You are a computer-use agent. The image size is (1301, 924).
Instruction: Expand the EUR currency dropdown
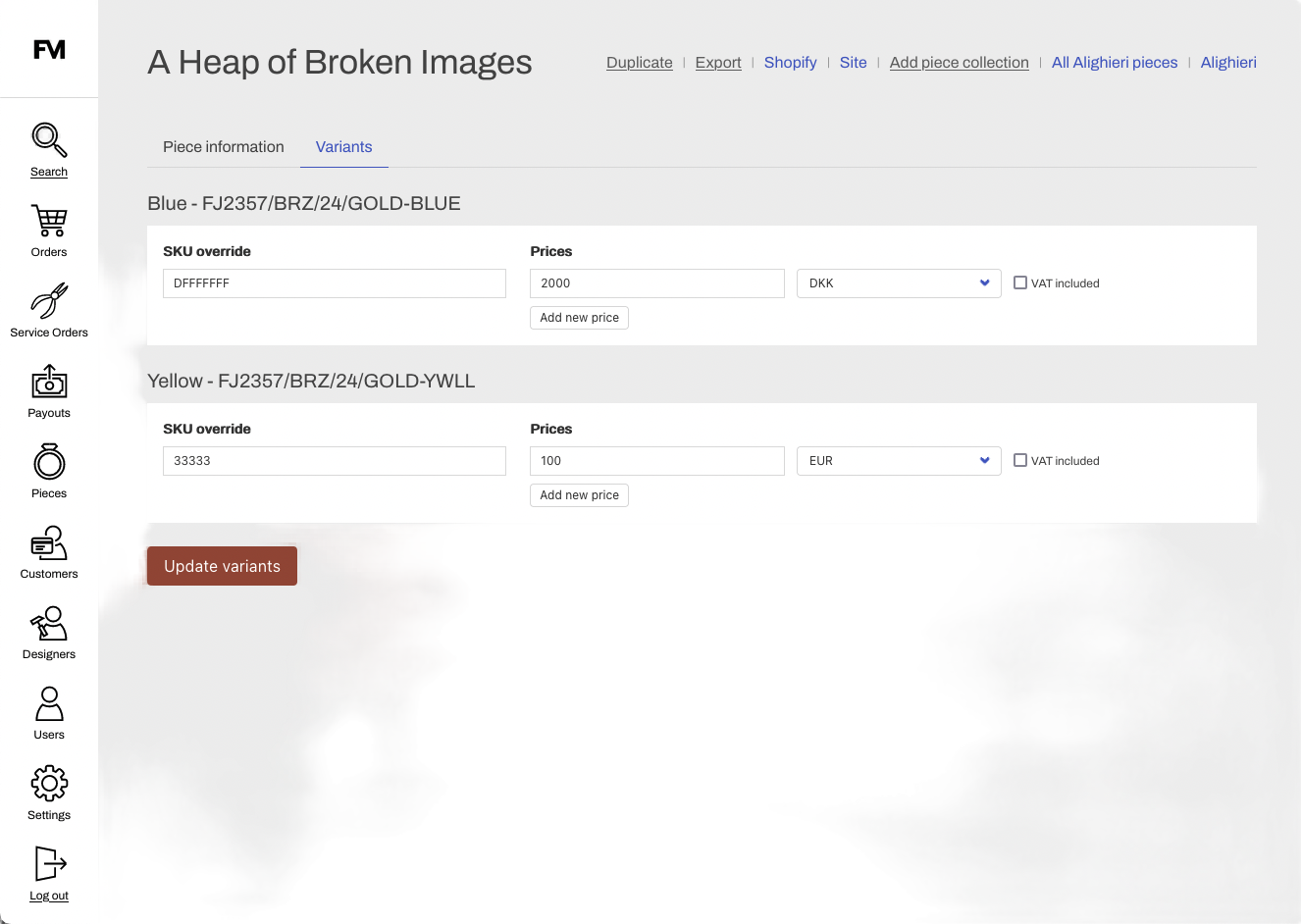tap(898, 461)
